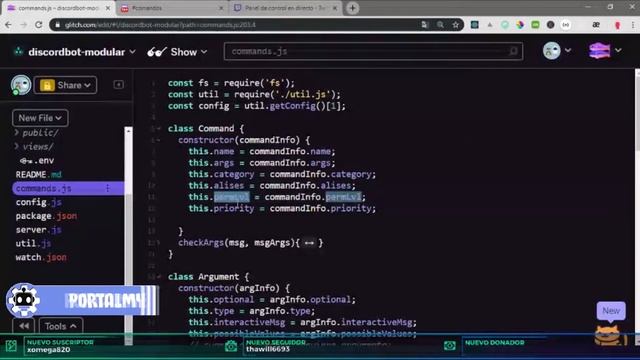This screenshot has width=640, height=360.
Task: Collapse sidebar with the panel icon
Action: [x=118, y=84]
